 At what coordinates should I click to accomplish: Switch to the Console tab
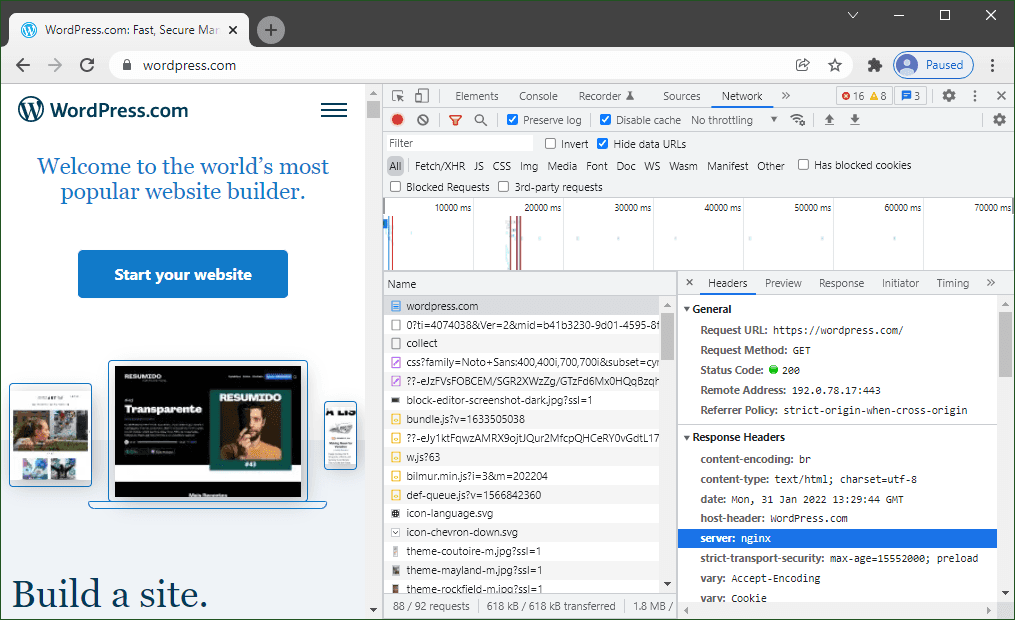pos(538,96)
